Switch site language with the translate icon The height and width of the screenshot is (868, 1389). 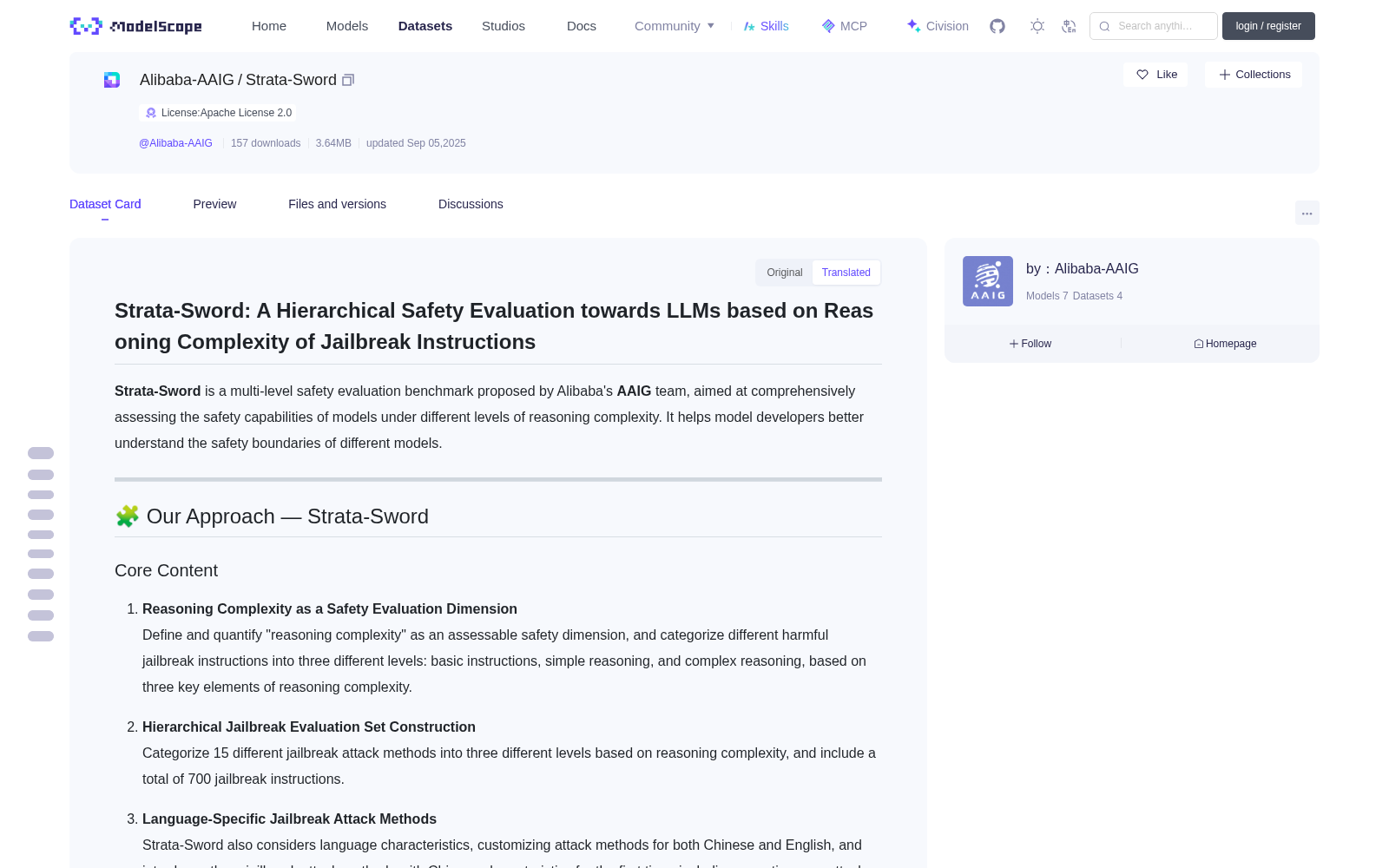point(1069,26)
